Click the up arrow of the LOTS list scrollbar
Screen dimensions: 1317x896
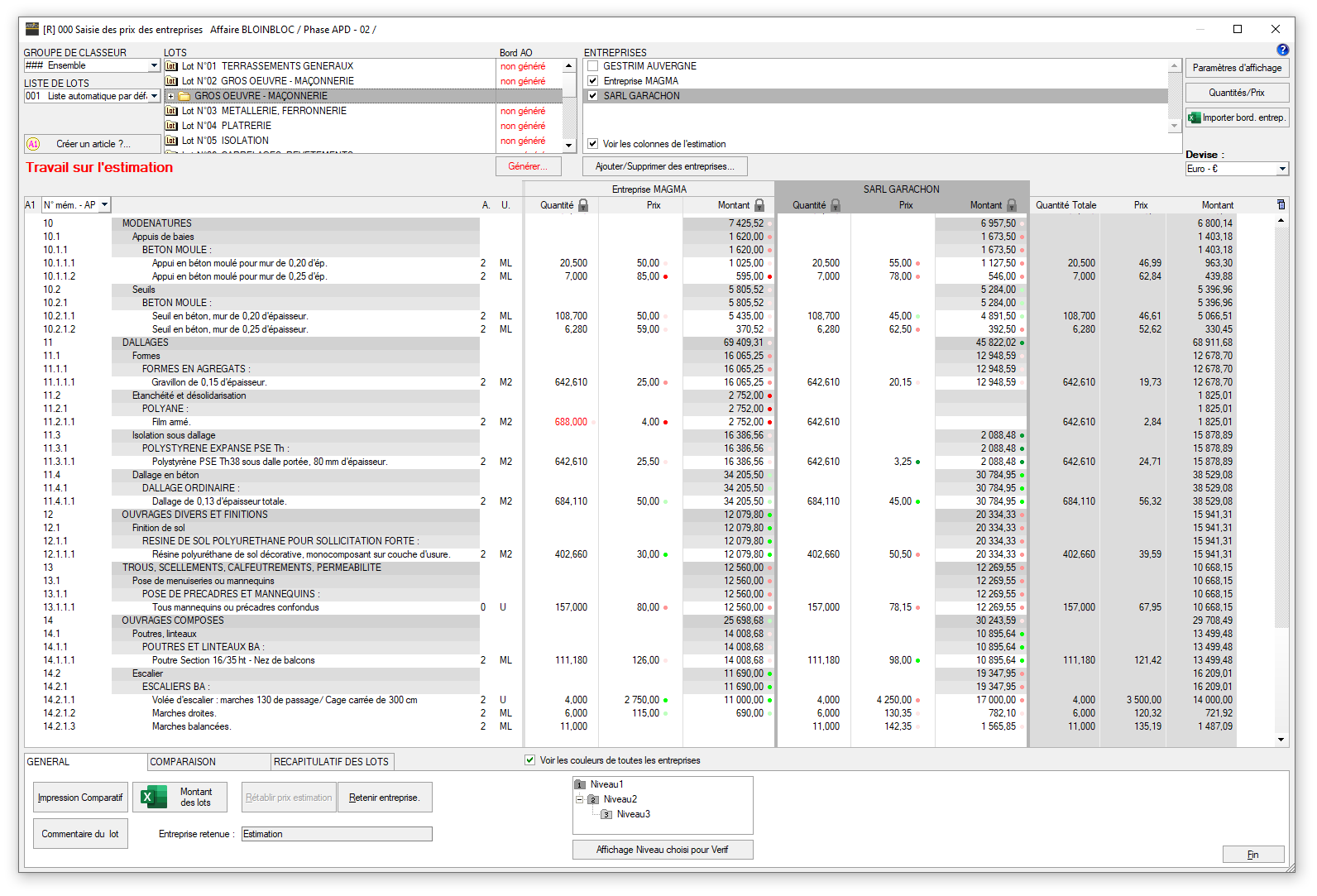tap(569, 65)
